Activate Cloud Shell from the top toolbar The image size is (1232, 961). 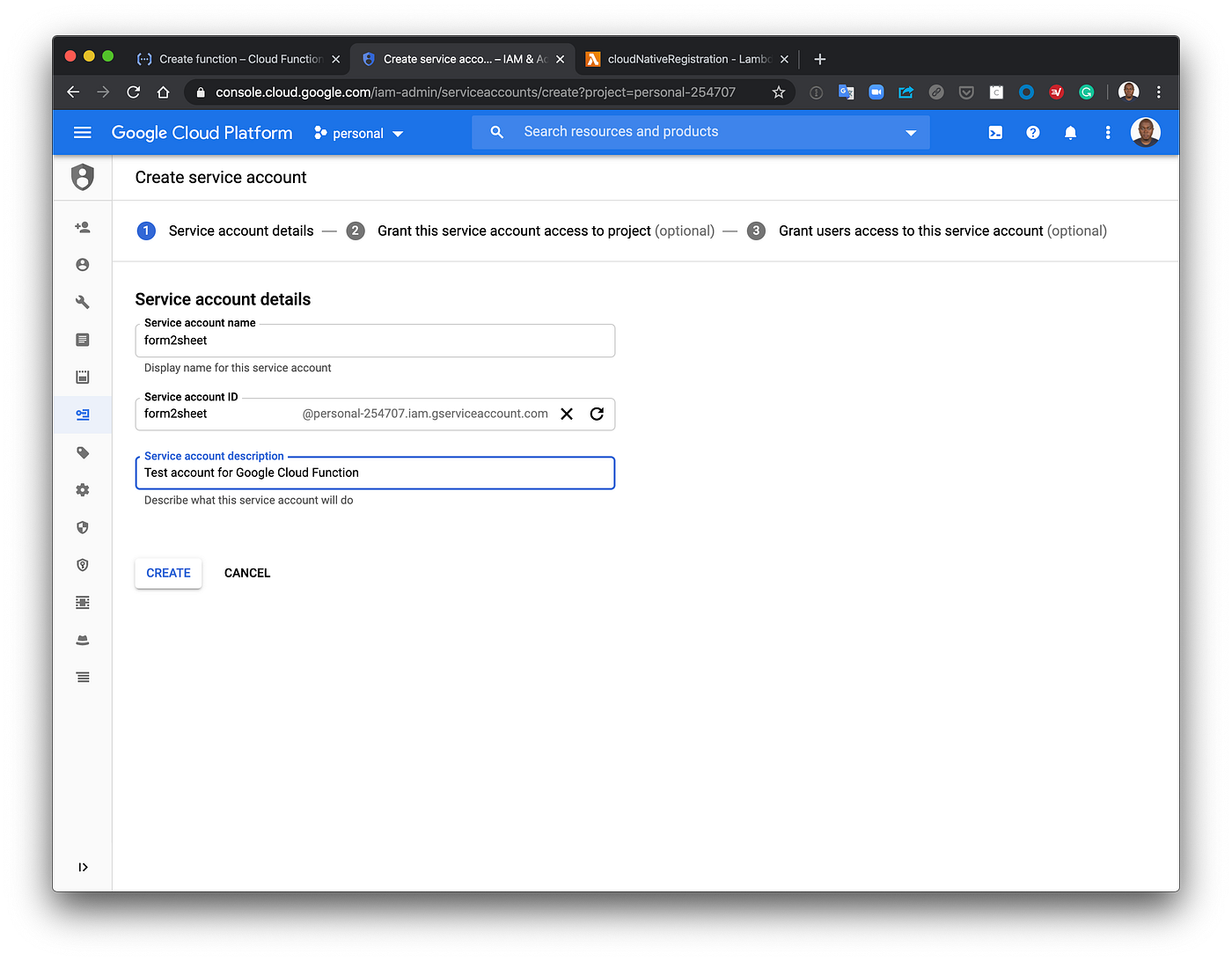[994, 132]
